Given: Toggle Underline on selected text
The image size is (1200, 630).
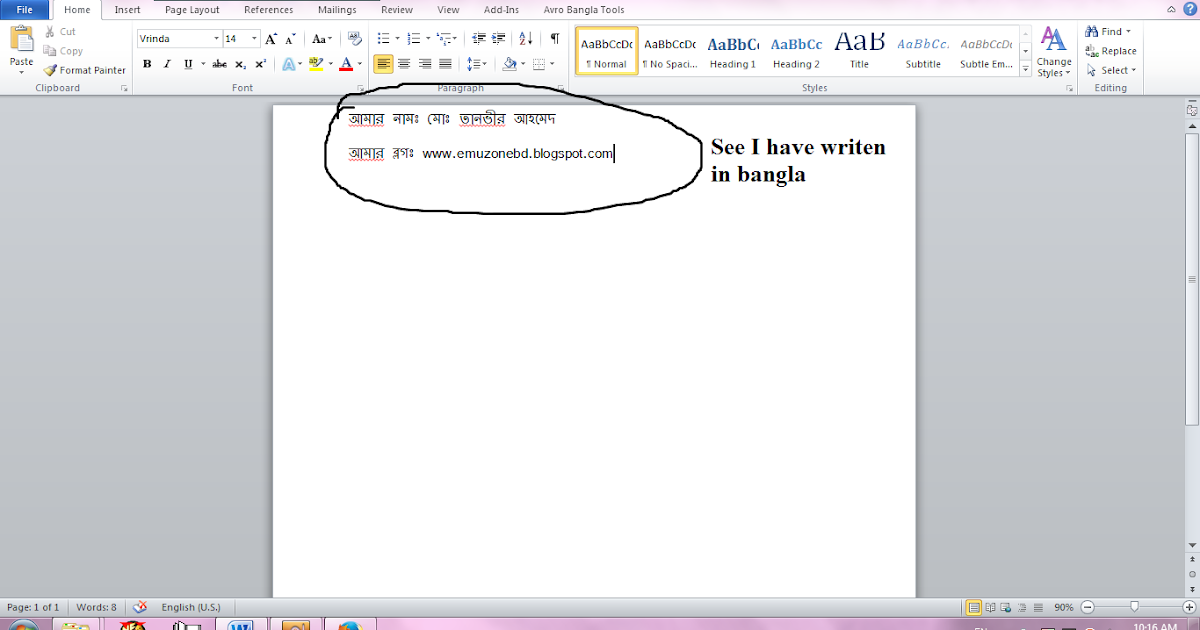Looking at the screenshot, I should pyautogui.click(x=189, y=63).
